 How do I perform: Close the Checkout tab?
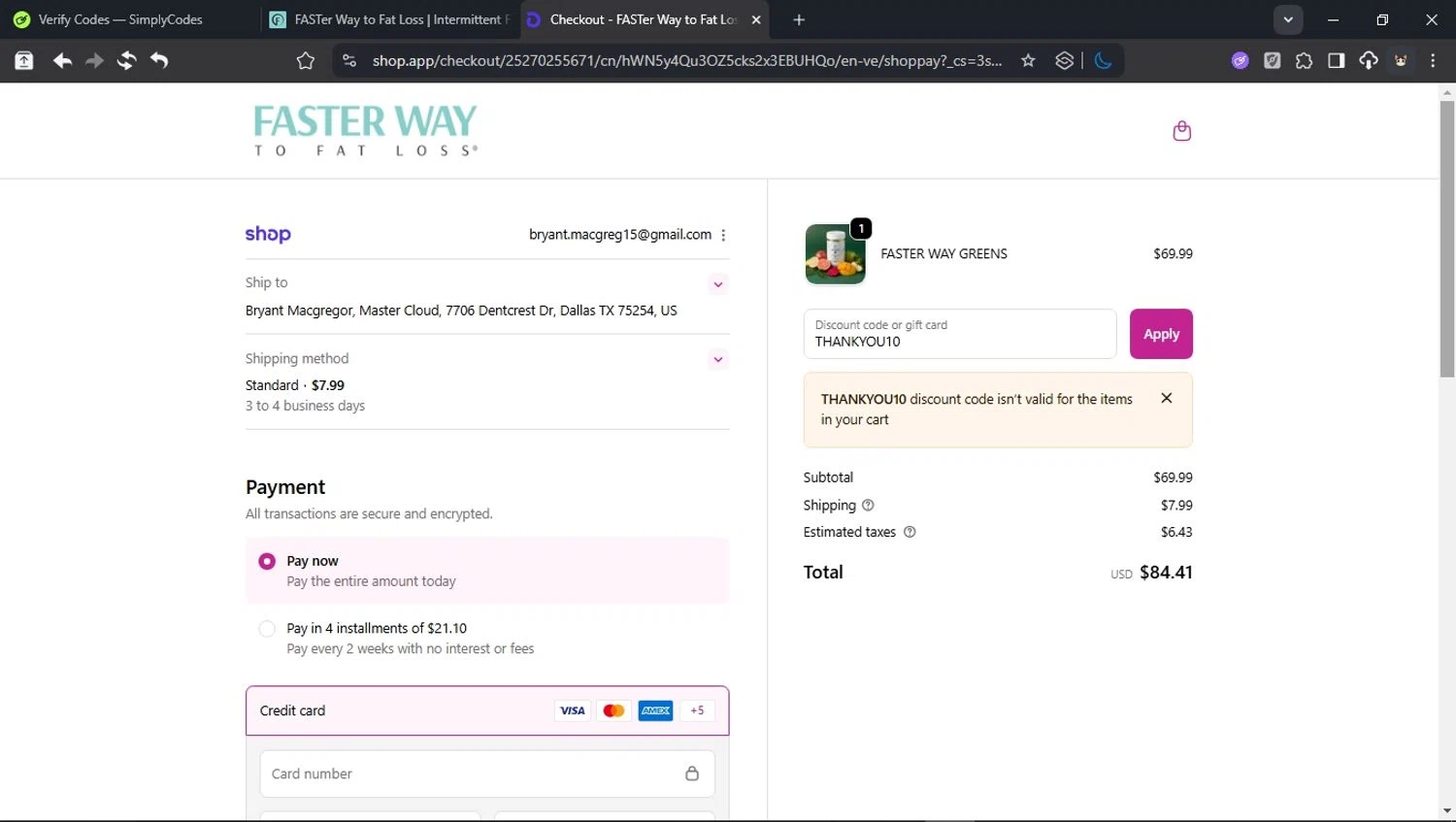[x=756, y=19]
